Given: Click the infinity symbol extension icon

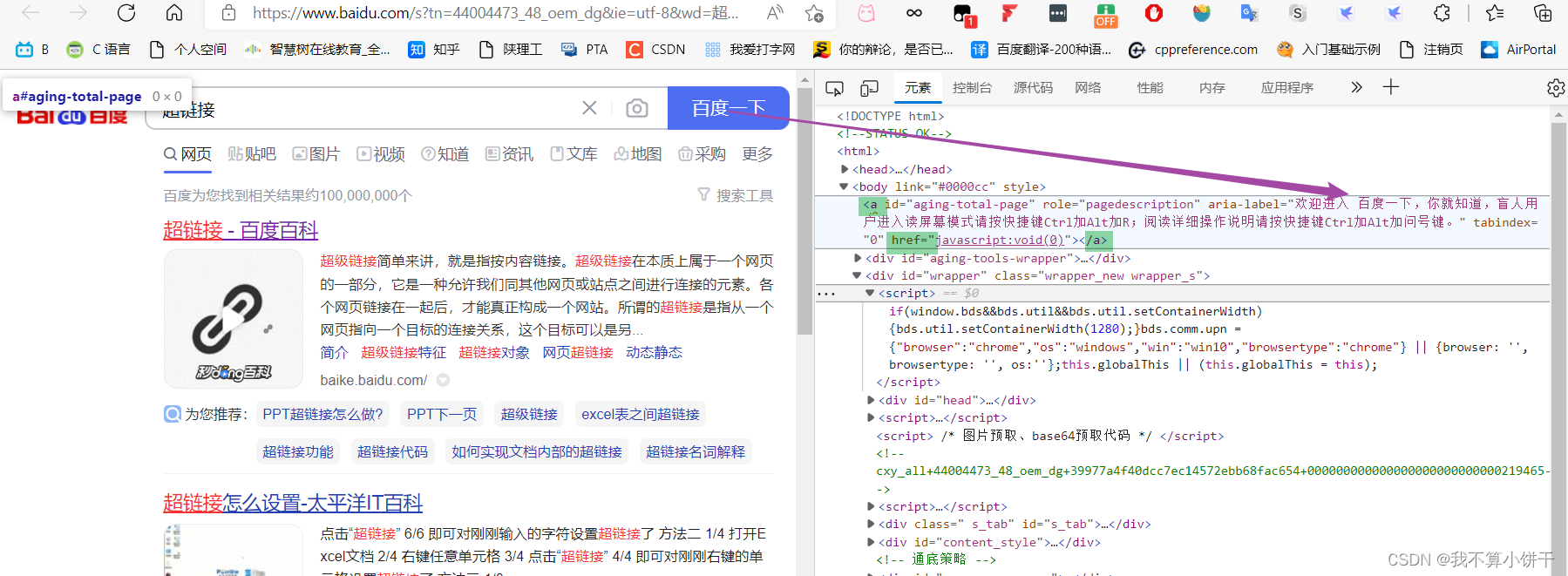Looking at the screenshot, I should click(x=913, y=13).
